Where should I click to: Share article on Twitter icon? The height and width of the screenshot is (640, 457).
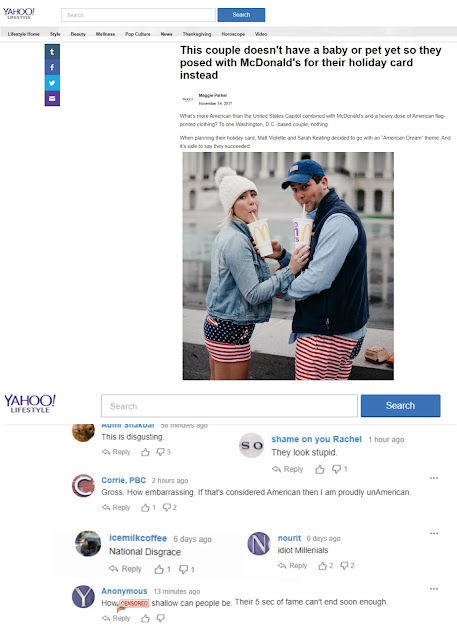52,83
